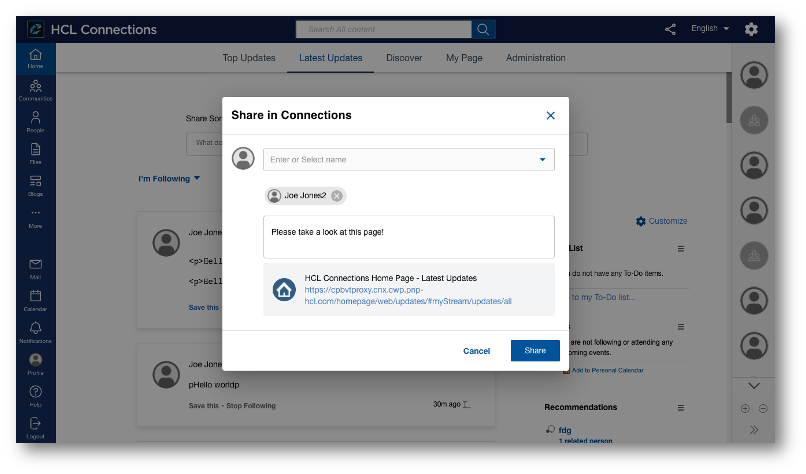The width and height of the screenshot is (806, 474).
Task: Switch to the Discover tab
Action: click(404, 58)
